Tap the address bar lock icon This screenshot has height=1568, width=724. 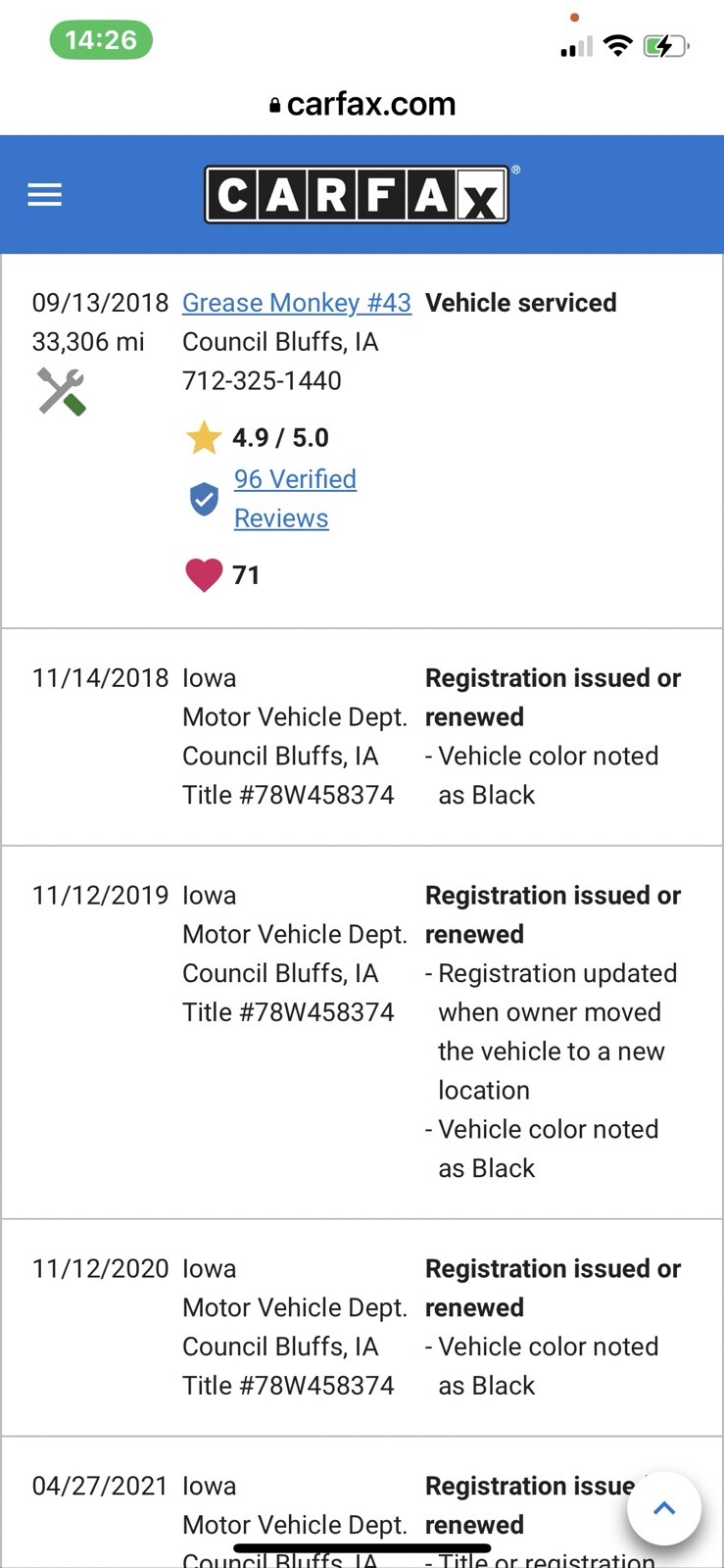[275, 105]
